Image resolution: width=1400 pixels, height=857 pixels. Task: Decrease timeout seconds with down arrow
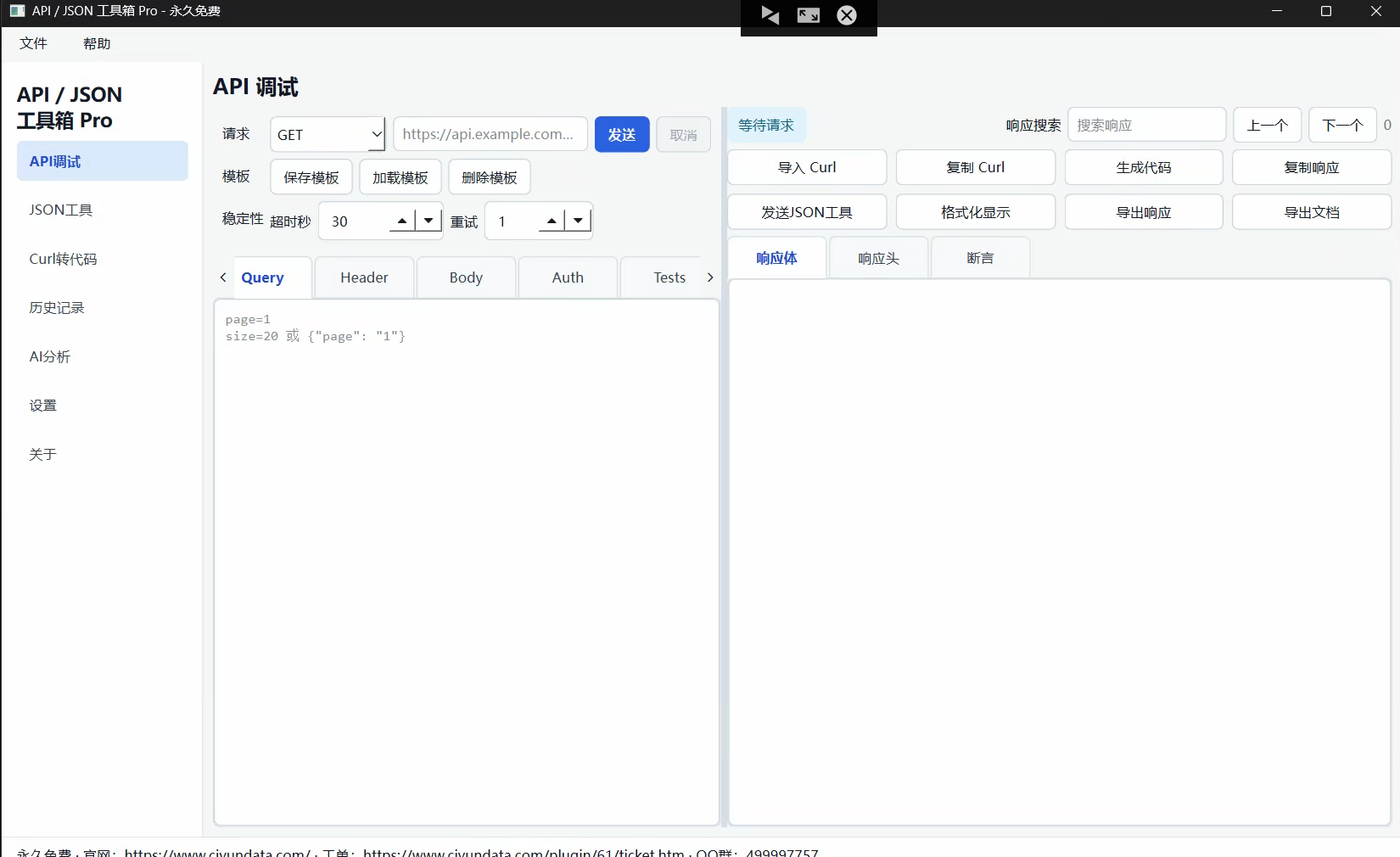tap(428, 221)
